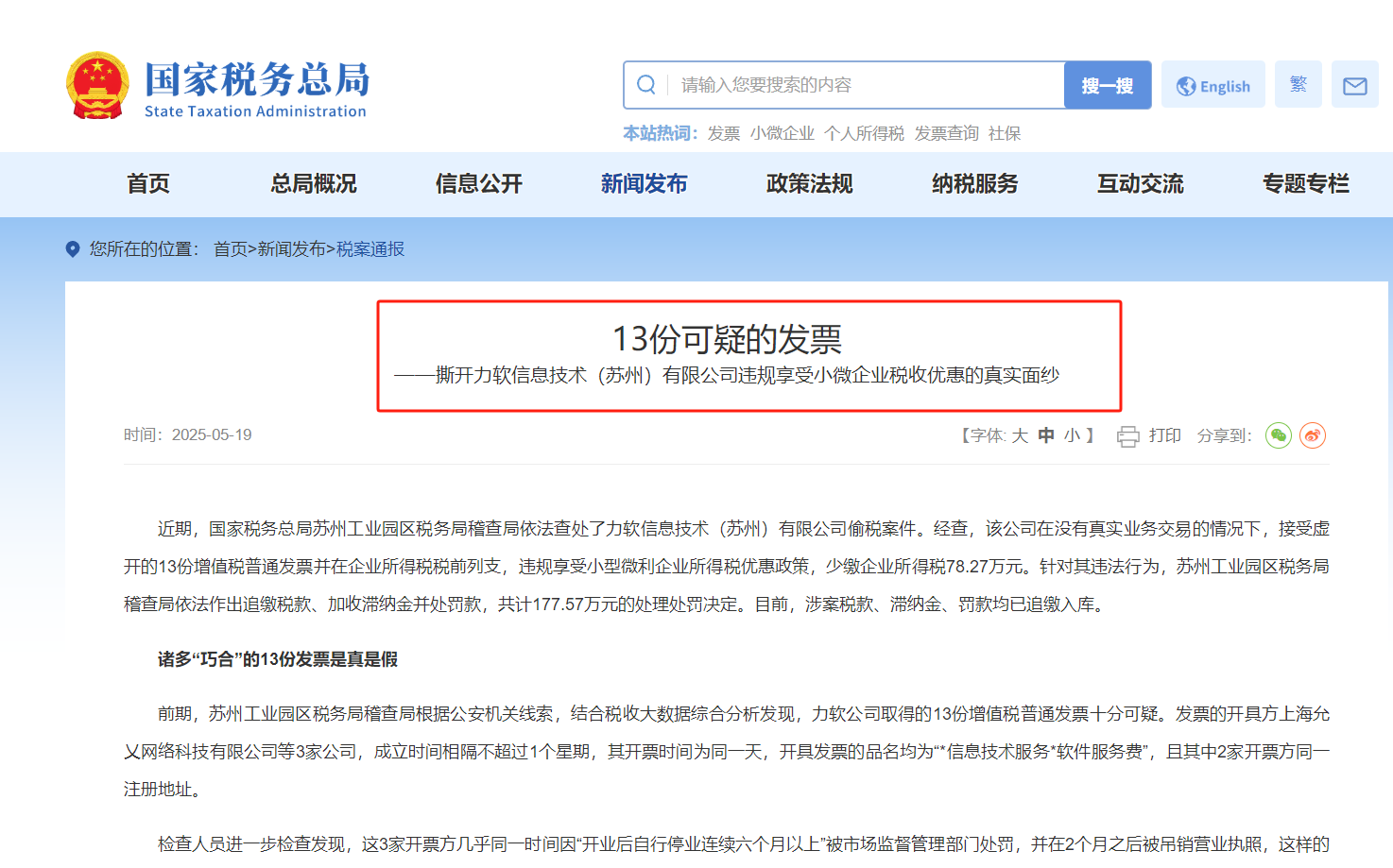Go to 新闻发布 in breadcrumb
This screenshot has height=868, width=1393.
[292, 249]
